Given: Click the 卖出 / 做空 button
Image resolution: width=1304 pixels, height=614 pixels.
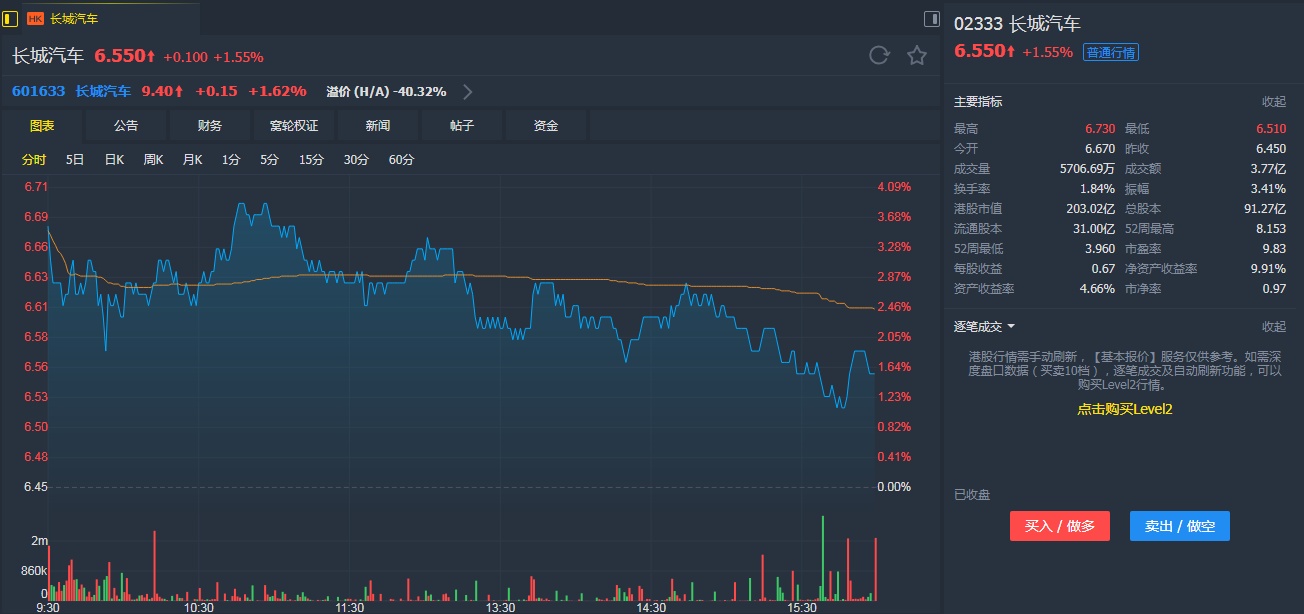Looking at the screenshot, I should coord(1179,526).
